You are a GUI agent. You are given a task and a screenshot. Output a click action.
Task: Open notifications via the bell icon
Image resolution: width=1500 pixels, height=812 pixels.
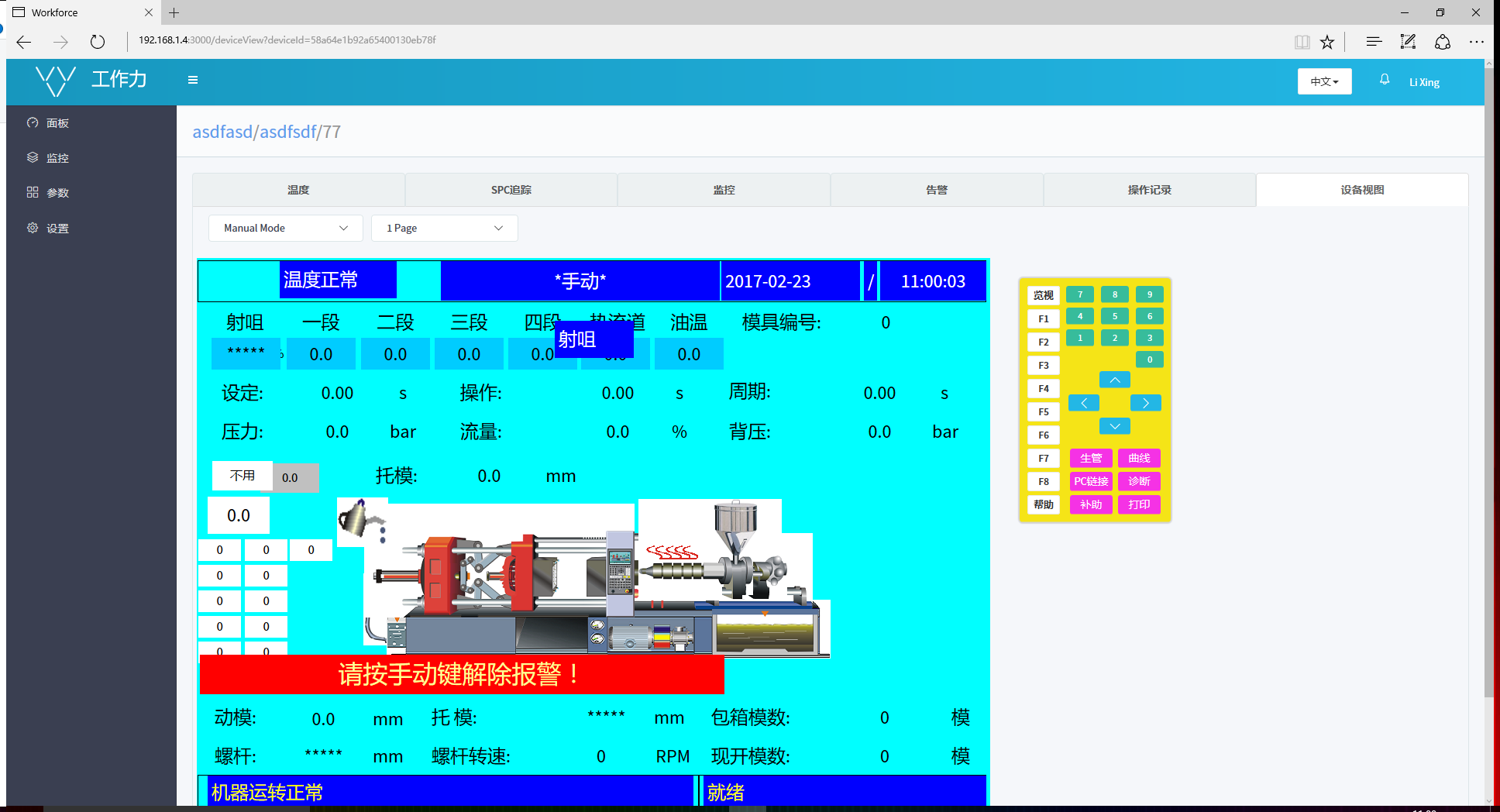(x=1384, y=80)
